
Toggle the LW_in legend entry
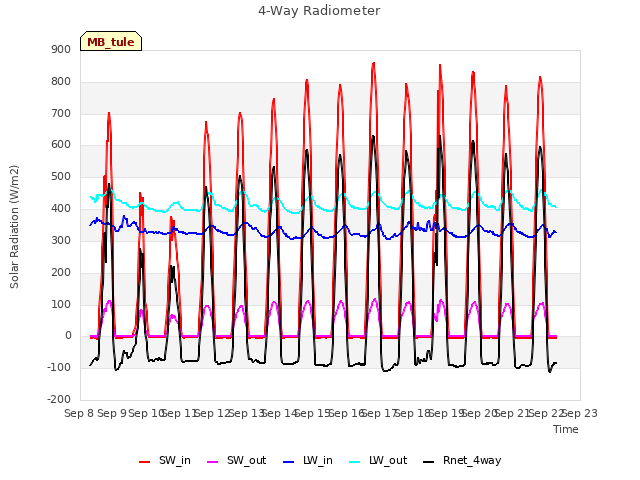pyautogui.click(x=307, y=460)
